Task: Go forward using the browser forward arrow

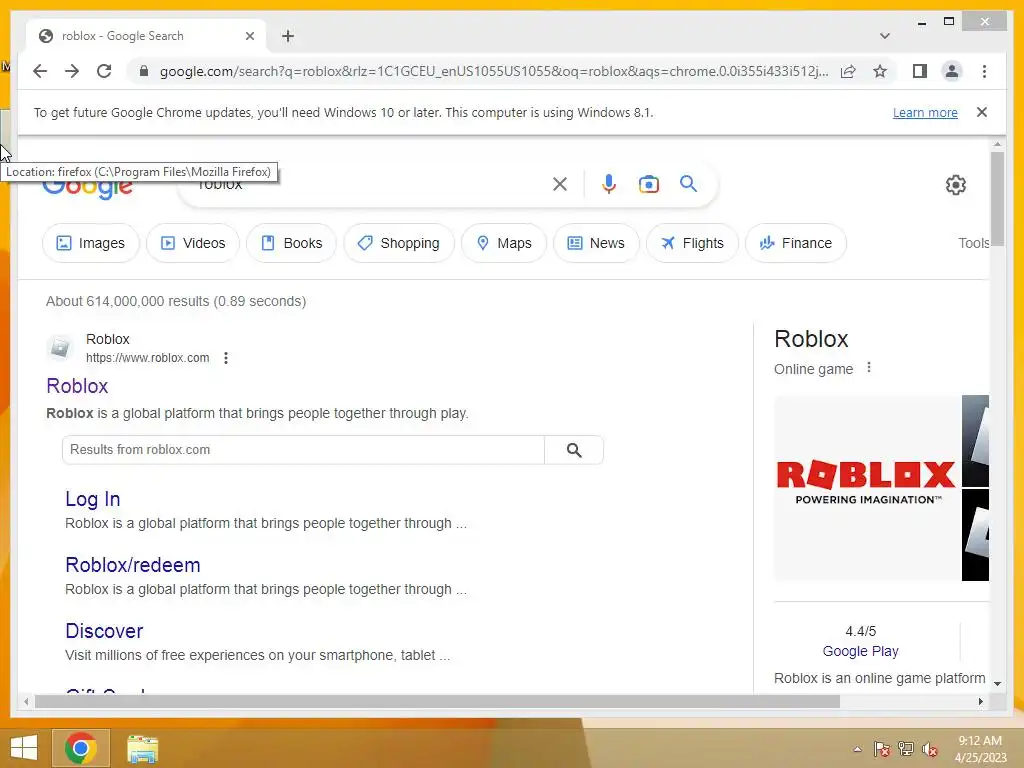Action: point(72,71)
